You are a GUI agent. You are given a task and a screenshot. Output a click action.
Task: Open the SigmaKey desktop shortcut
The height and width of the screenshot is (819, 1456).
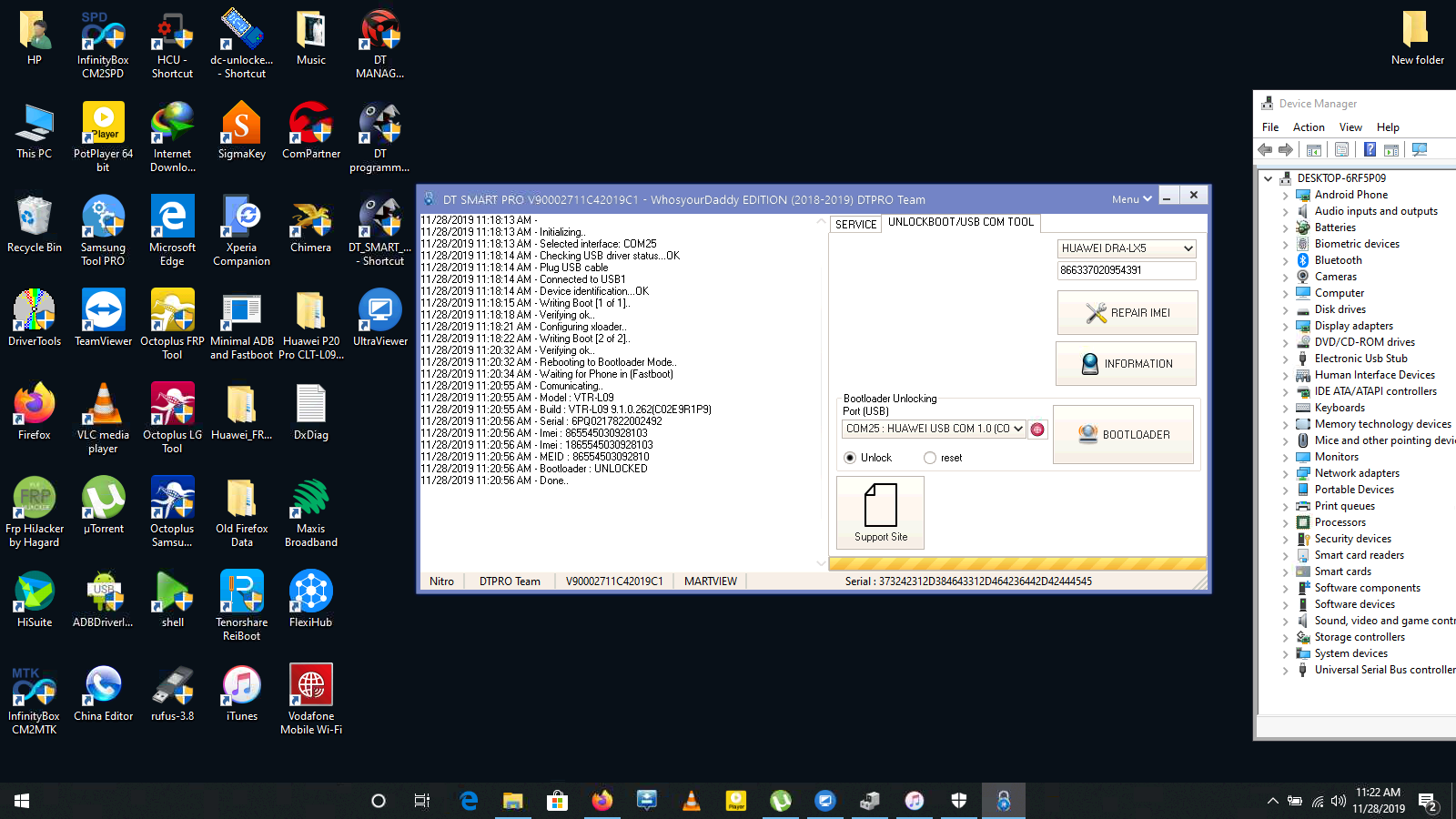(x=241, y=131)
